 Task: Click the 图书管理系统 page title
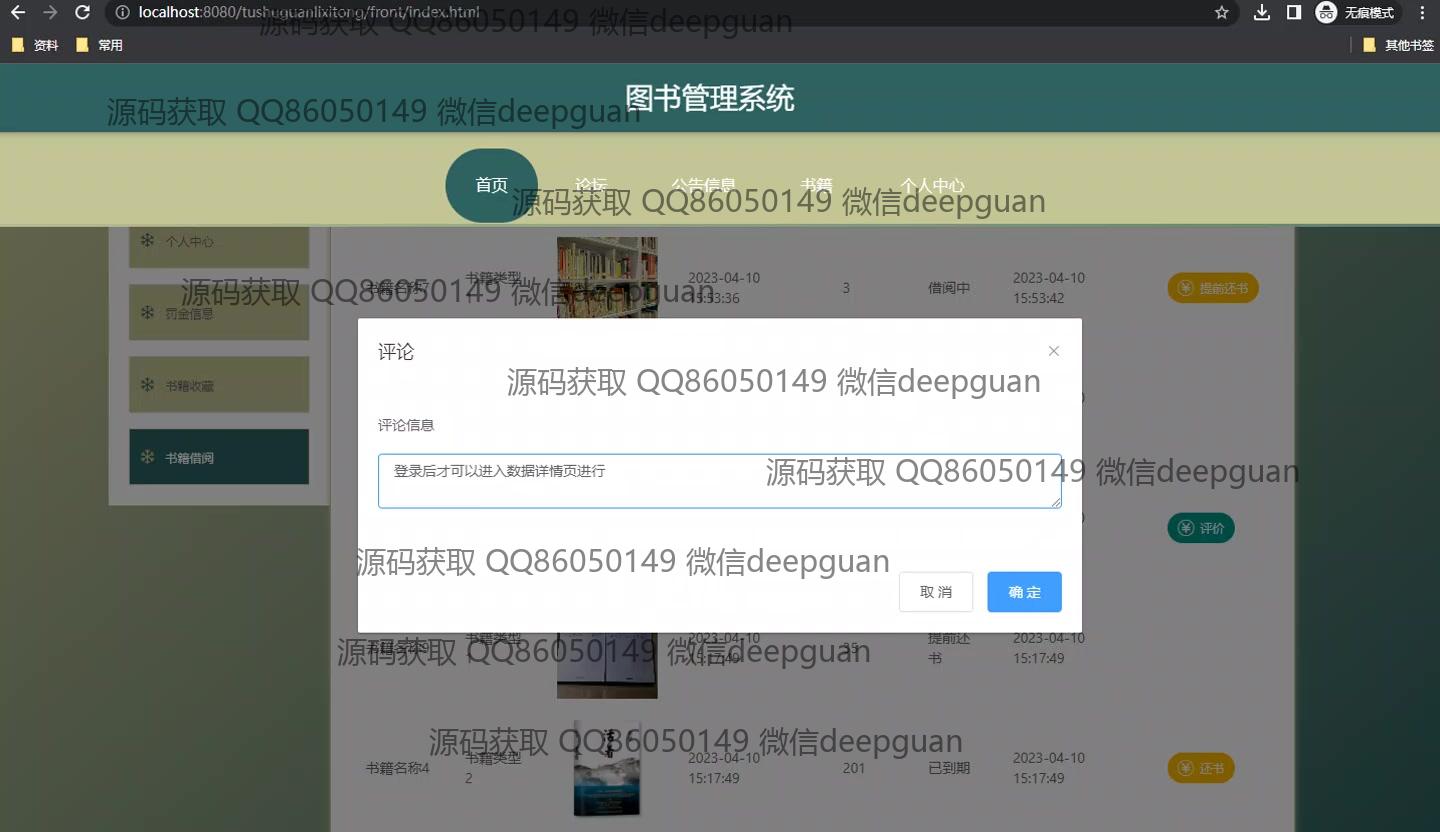coord(710,98)
